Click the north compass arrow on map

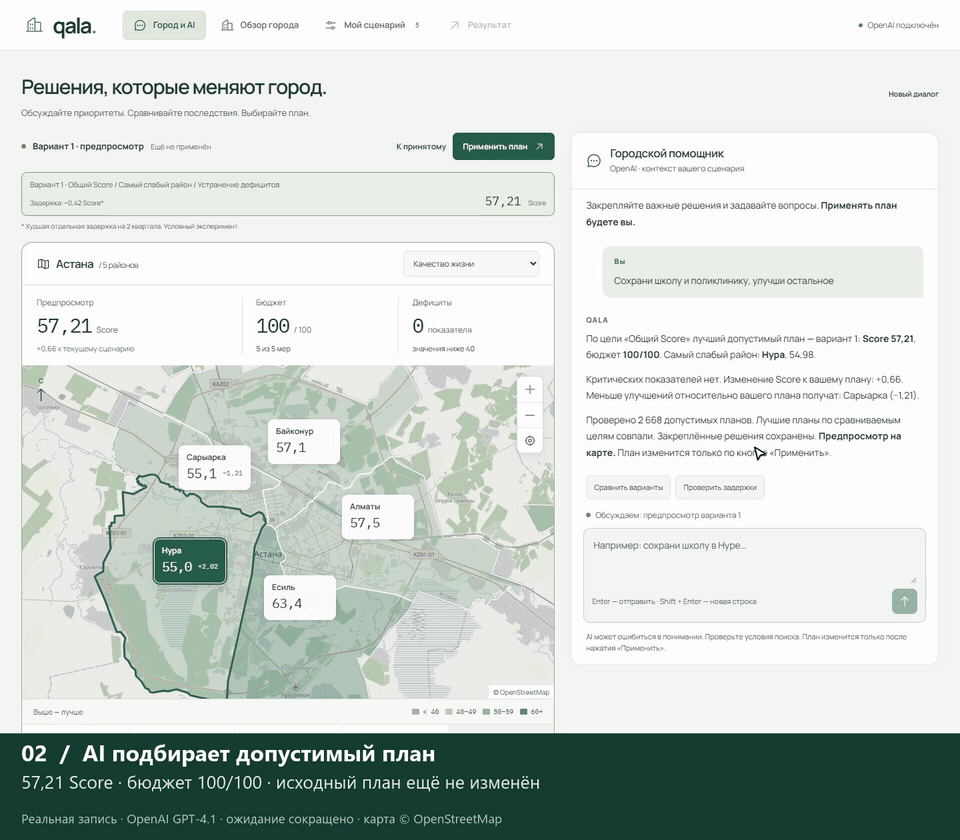tap(41, 391)
